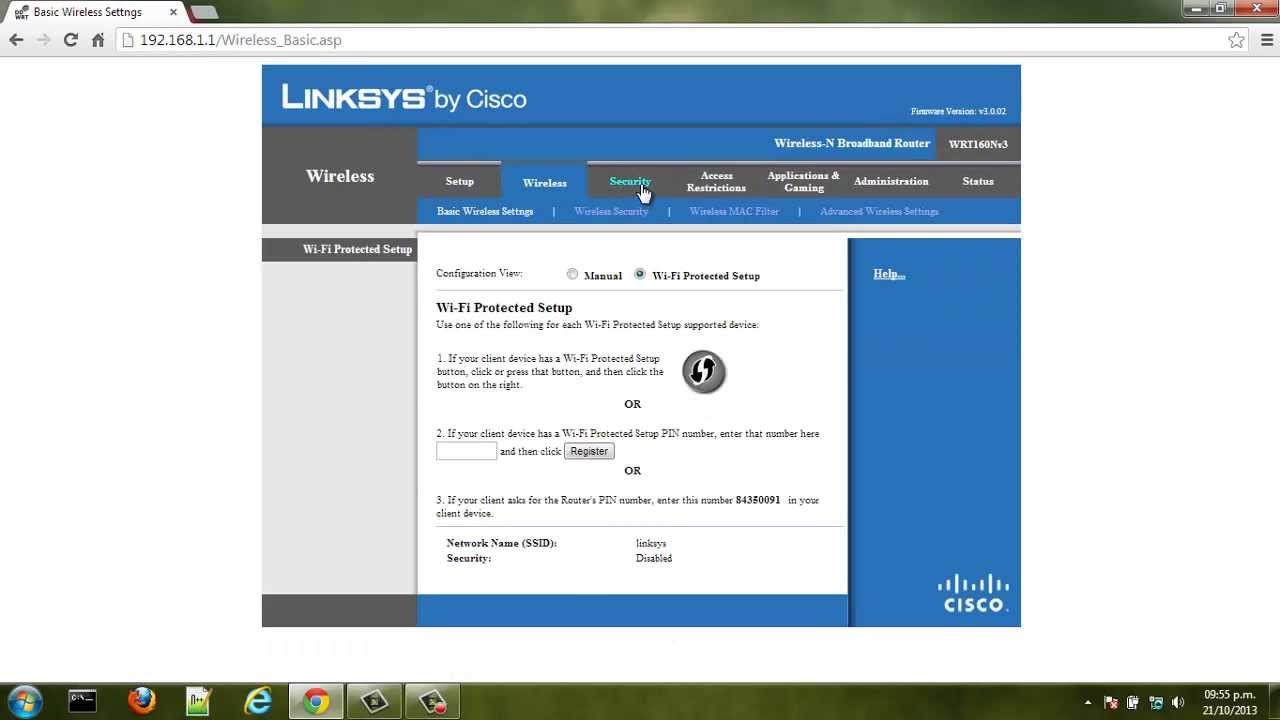Click the network tray icon
Image resolution: width=1280 pixels, height=720 pixels.
pos(1156,702)
